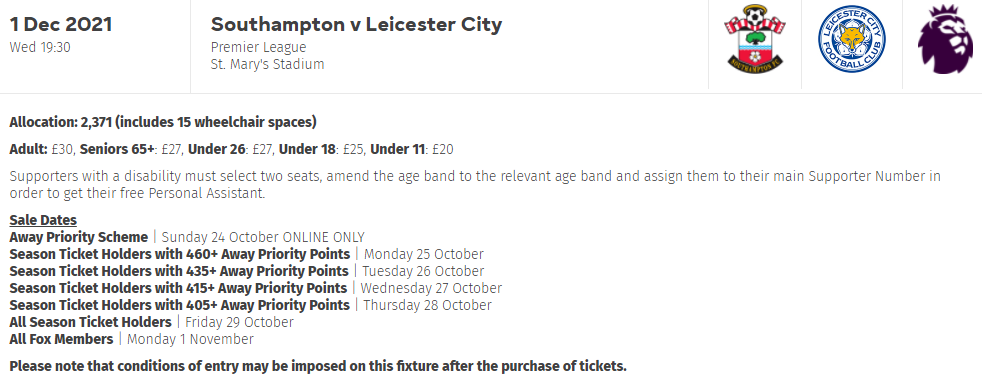Click the Premier League lion logo
The image size is (982, 382).
946,39
